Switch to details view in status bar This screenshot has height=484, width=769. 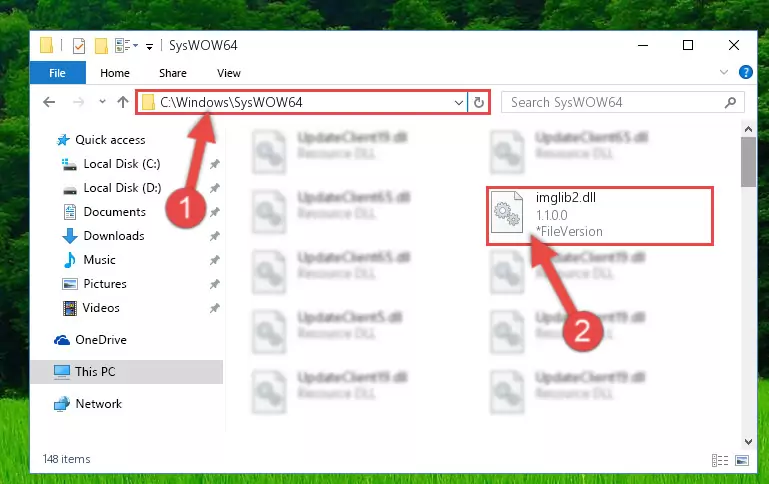719,460
